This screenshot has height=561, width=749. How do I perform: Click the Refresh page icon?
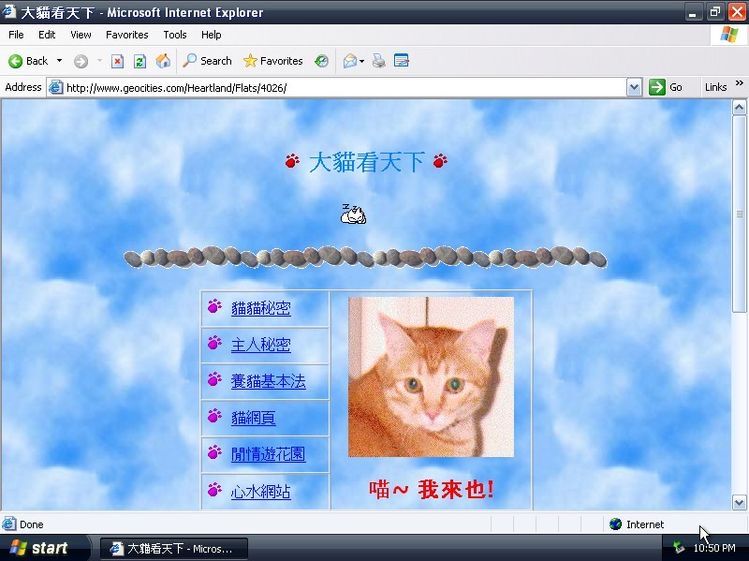point(139,61)
